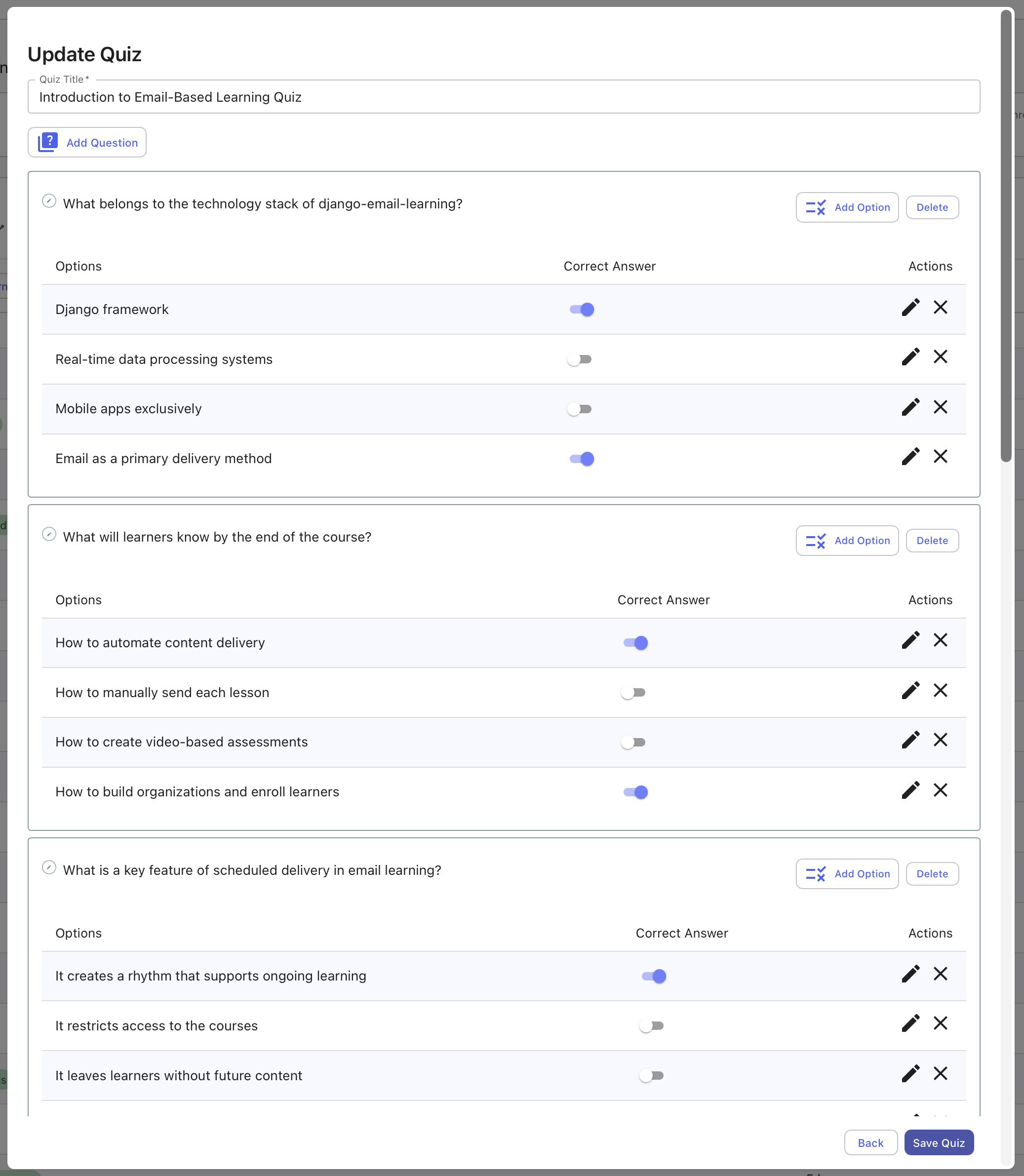Screen dimensions: 1024x1176
Task: Remove 'It leaves learners without future content'
Action: [x=940, y=1074]
